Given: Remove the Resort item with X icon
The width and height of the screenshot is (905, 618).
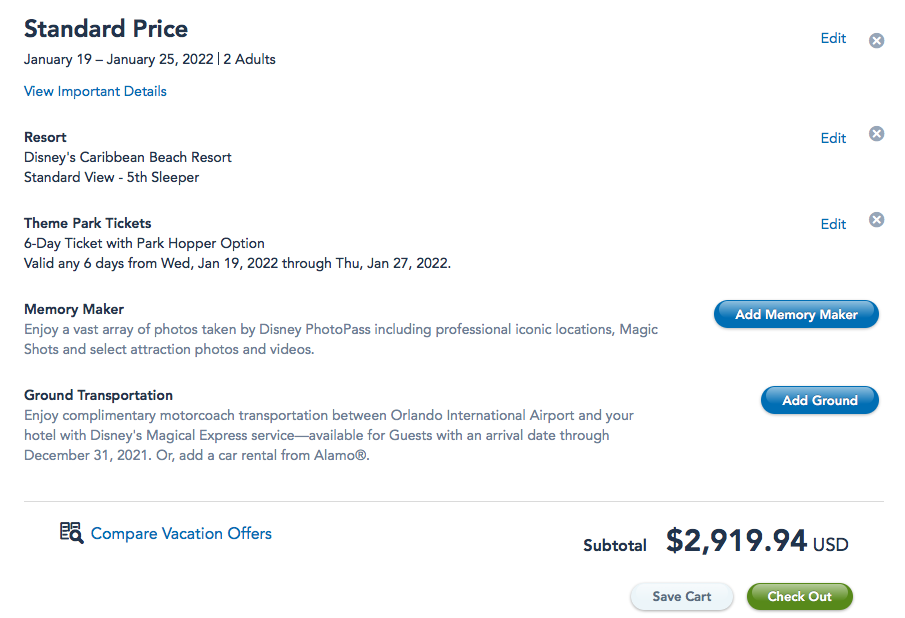Looking at the screenshot, I should tap(876, 134).
